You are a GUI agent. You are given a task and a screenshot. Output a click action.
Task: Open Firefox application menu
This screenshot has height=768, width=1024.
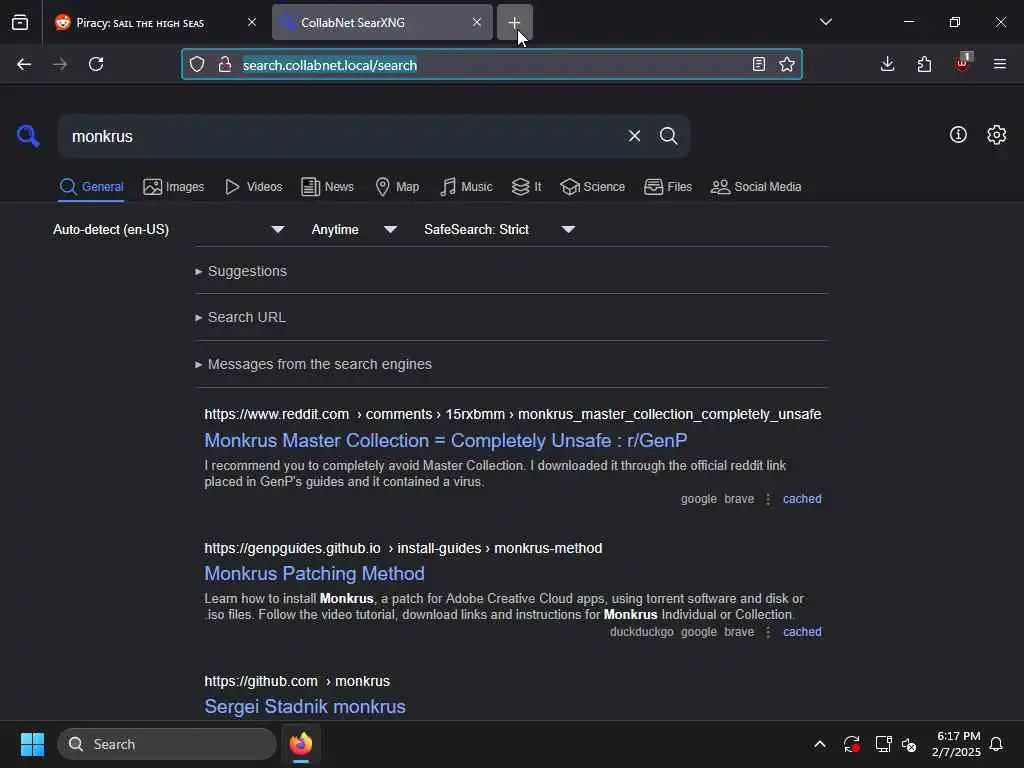(x=1000, y=64)
